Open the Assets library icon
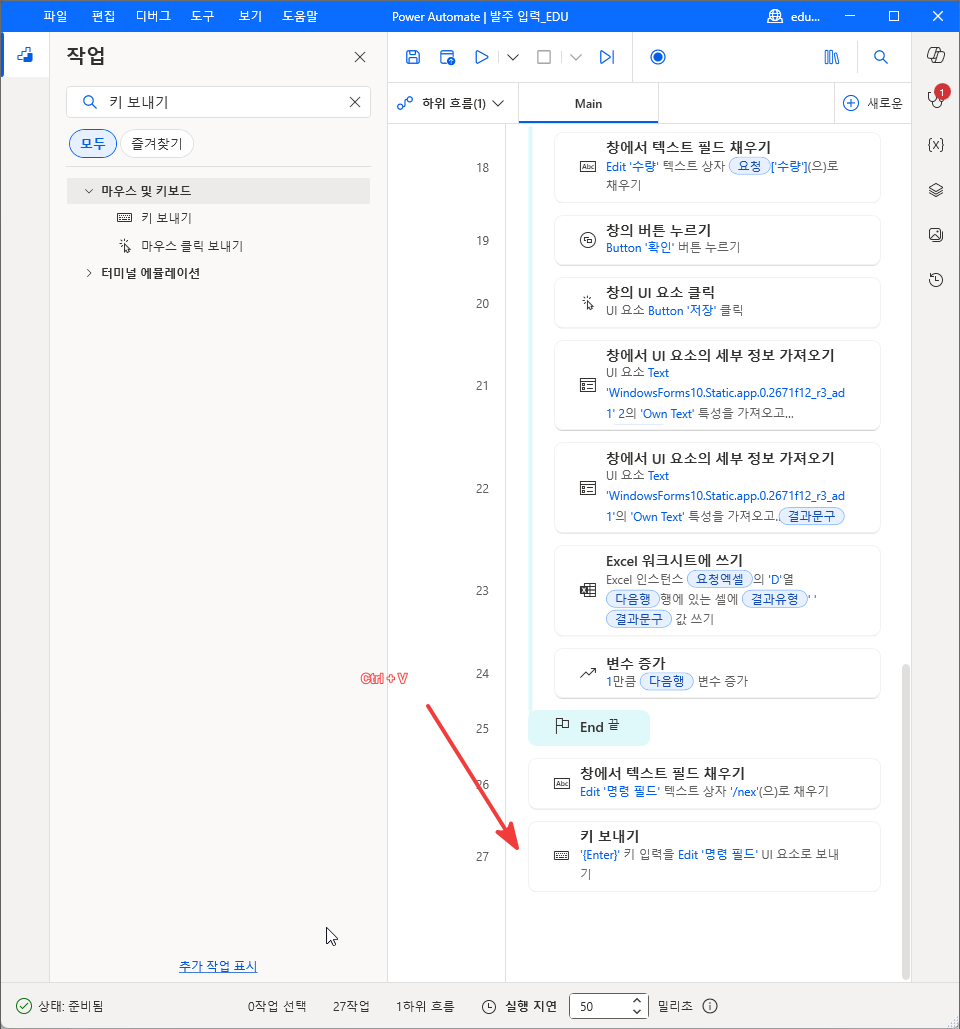Image resolution: width=960 pixels, height=1029 pixels. pos(831,57)
